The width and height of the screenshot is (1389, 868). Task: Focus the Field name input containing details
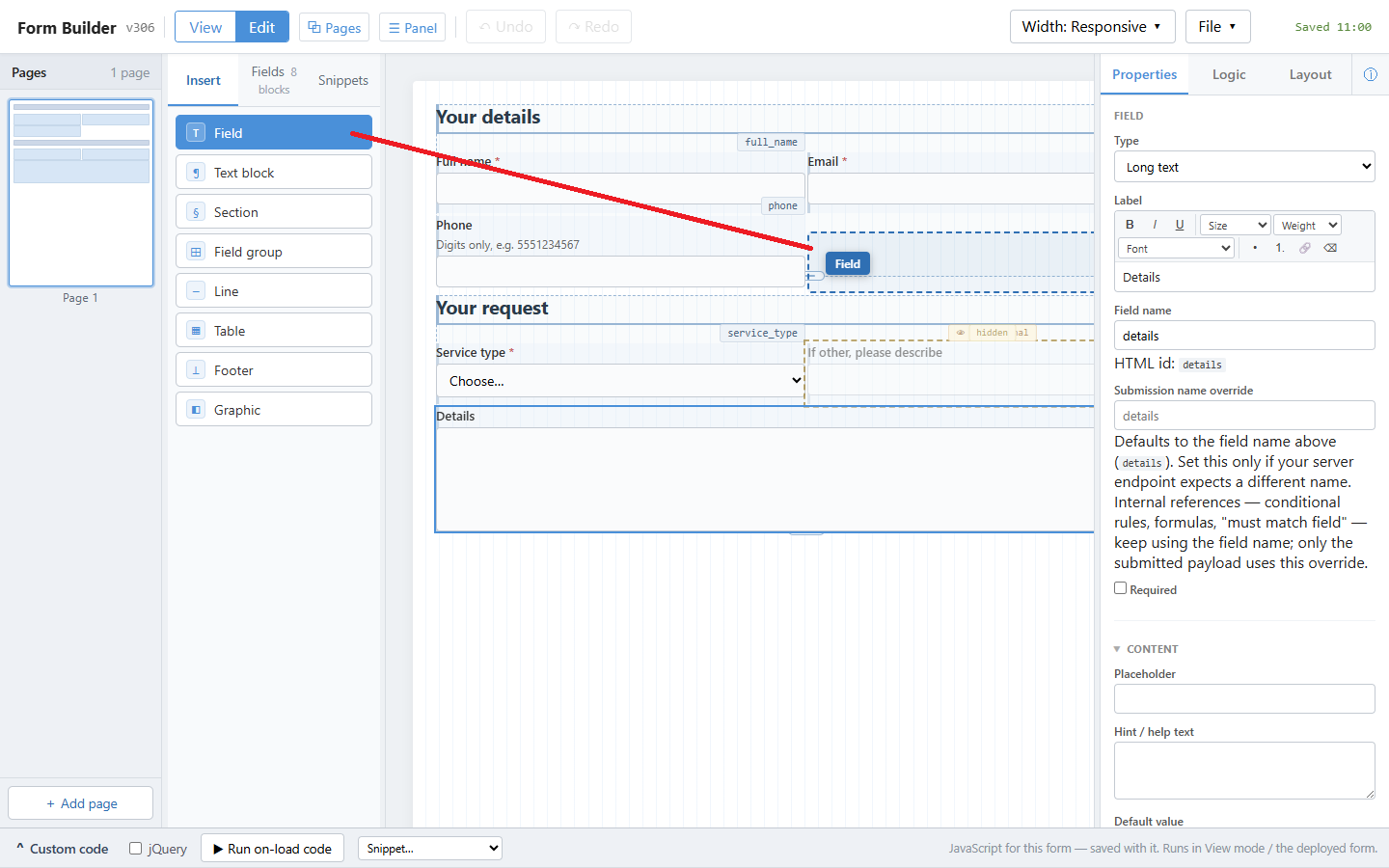point(1244,336)
